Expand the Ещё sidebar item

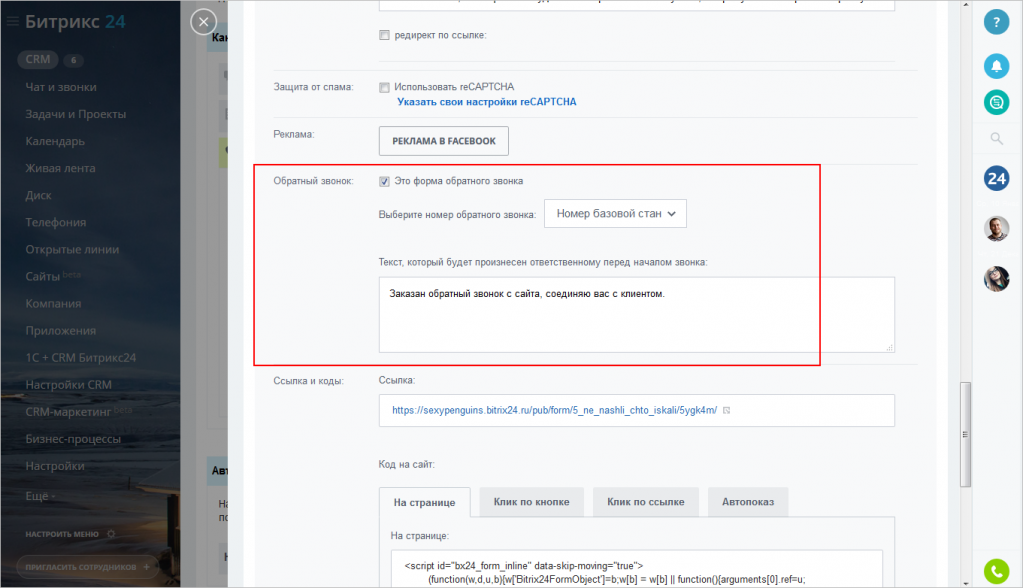tap(40, 496)
